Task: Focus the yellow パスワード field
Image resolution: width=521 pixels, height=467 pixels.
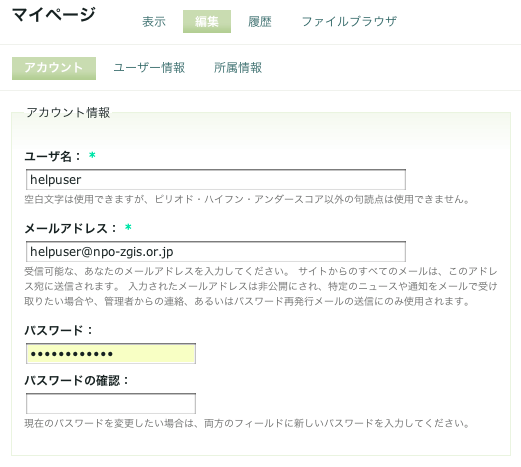Action: pos(111,353)
